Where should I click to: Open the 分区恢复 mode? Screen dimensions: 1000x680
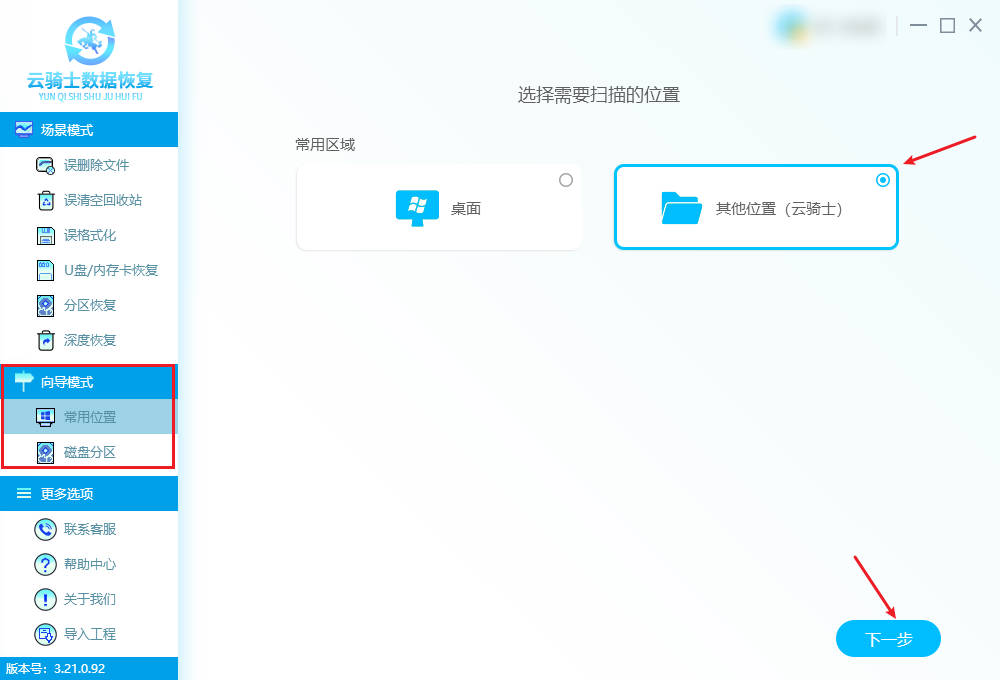click(89, 306)
